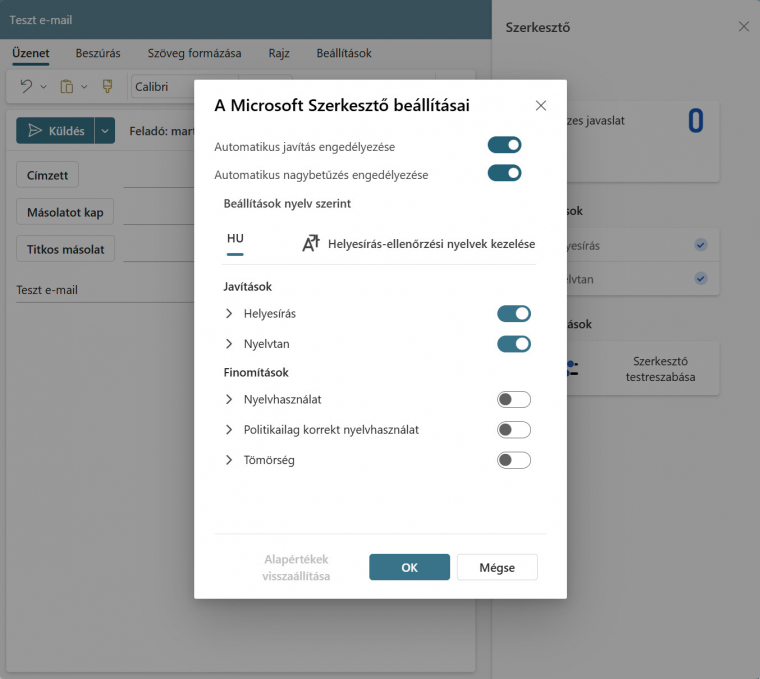Open the Beállítások ribbon tab
Screen dimensions: 760x679
pos(344,53)
